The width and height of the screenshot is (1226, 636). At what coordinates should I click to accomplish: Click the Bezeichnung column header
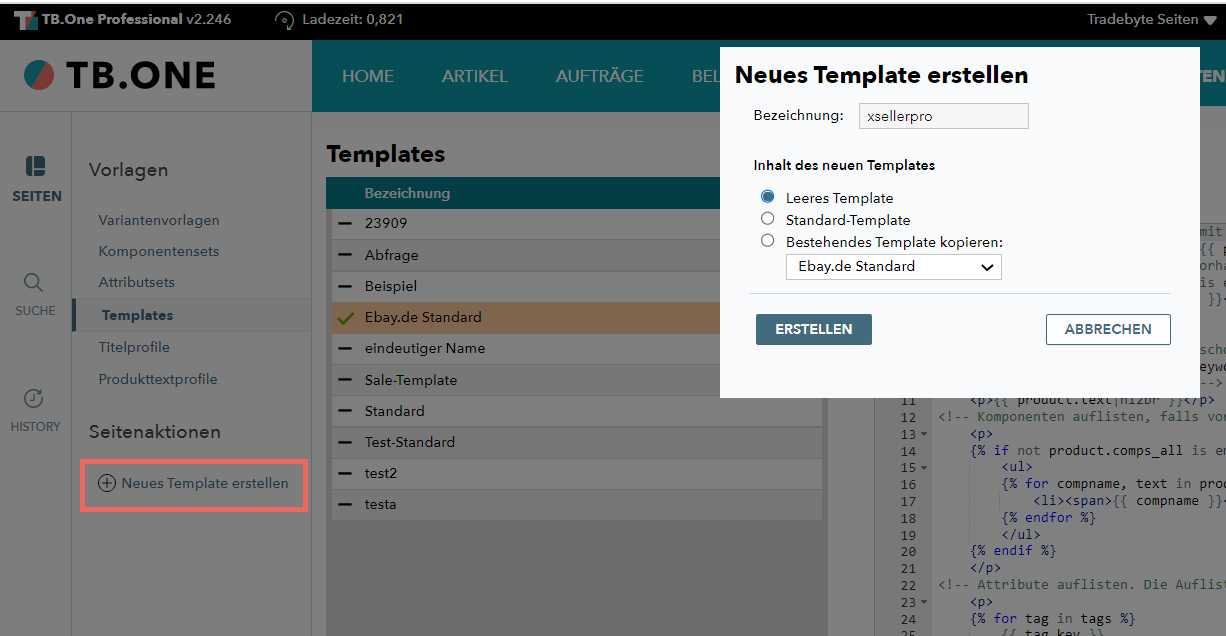[x=407, y=193]
